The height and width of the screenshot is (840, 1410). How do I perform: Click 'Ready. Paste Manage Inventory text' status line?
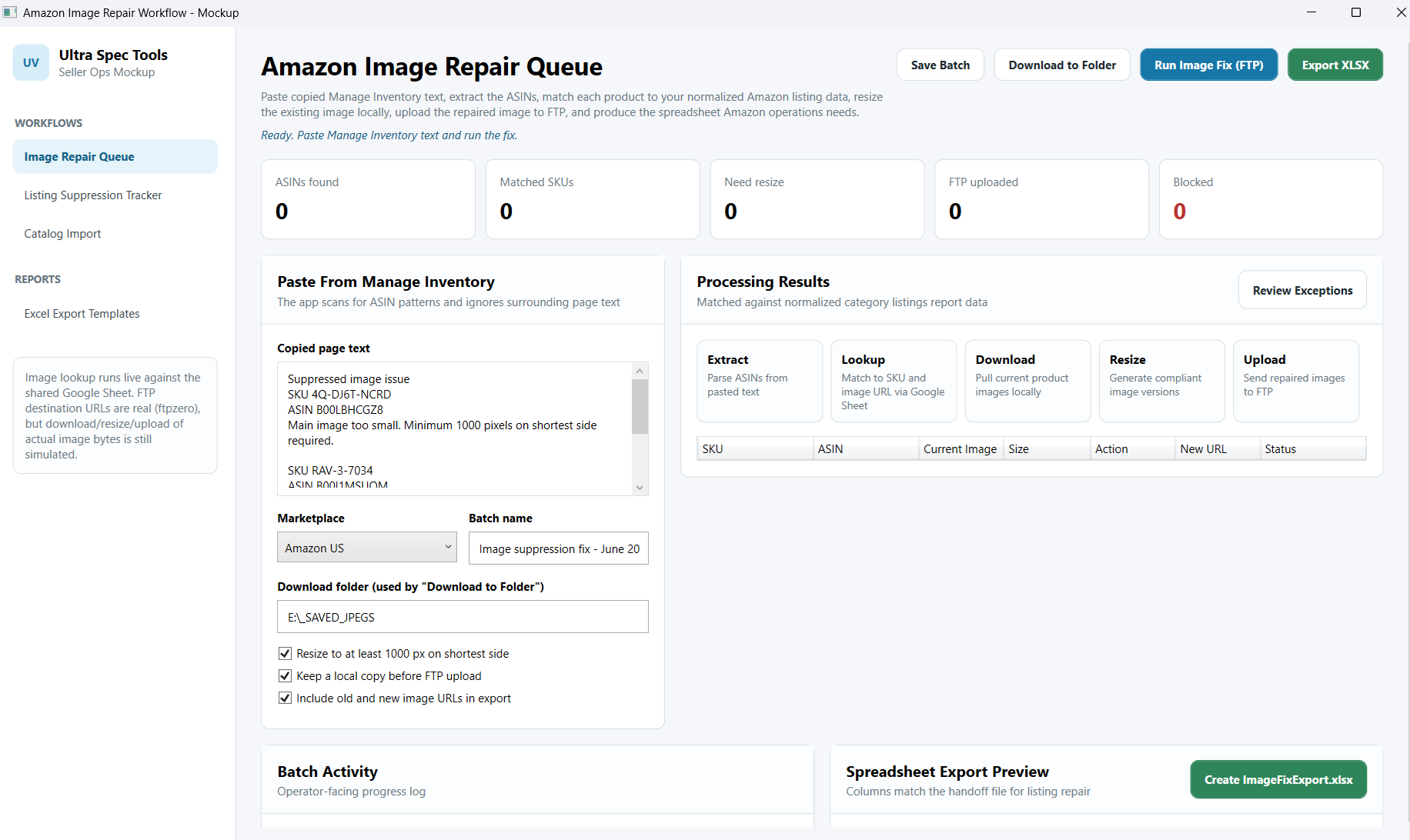[x=389, y=135]
